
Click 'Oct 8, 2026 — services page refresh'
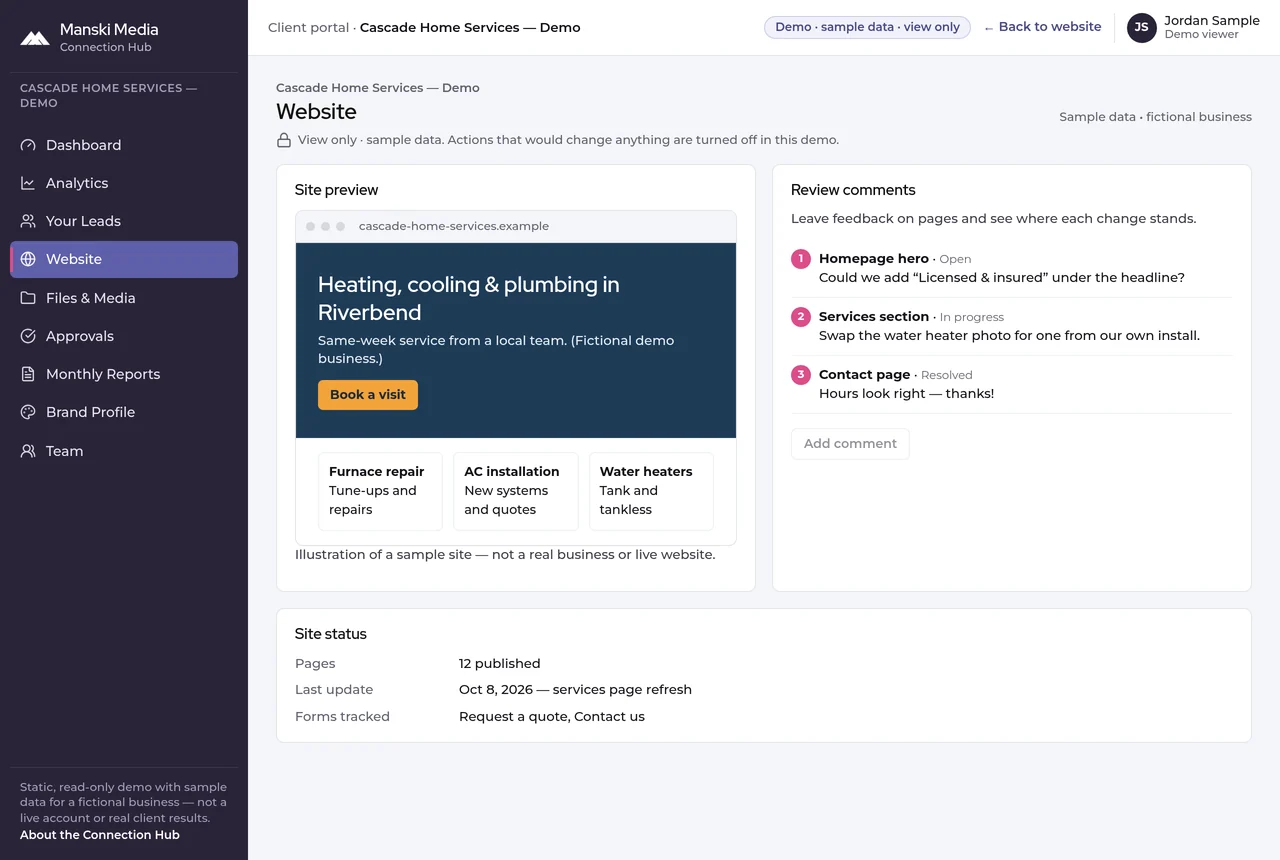(x=575, y=690)
